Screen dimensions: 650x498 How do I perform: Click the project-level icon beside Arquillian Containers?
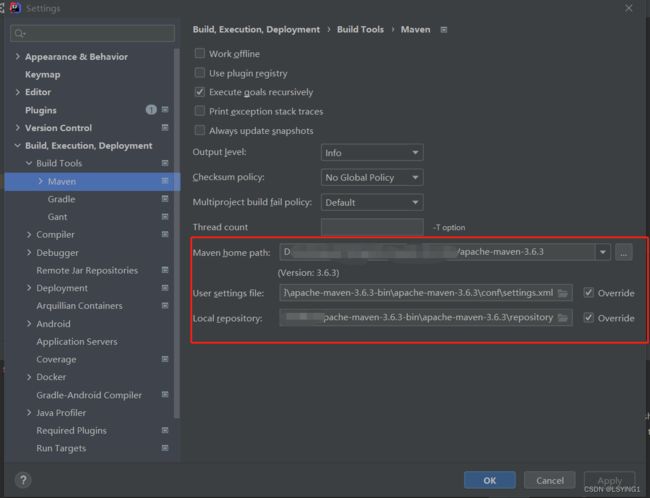point(165,306)
